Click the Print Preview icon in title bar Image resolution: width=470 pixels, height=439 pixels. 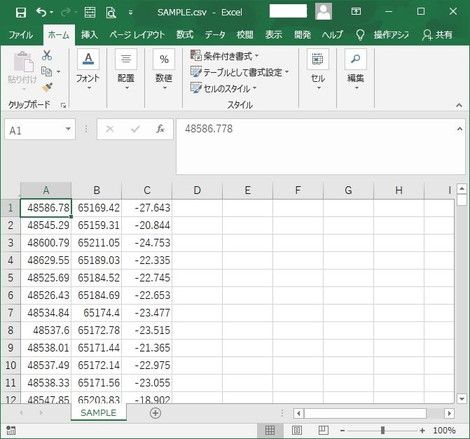(x=111, y=13)
